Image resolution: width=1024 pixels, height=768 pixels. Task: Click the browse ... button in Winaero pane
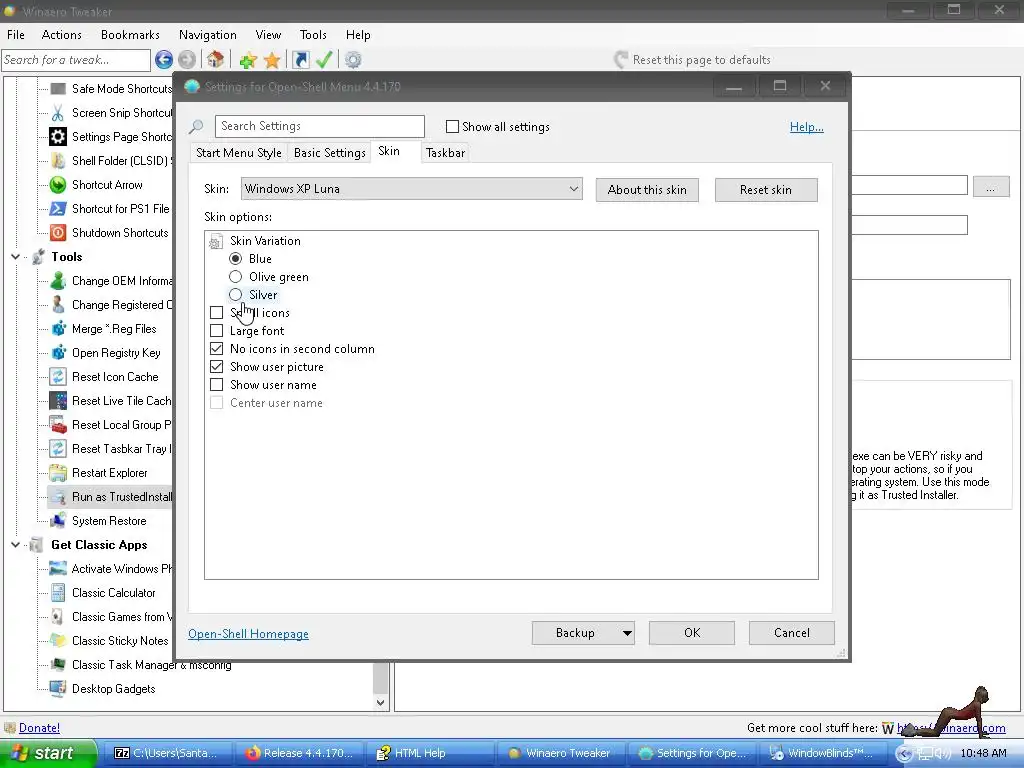click(991, 186)
